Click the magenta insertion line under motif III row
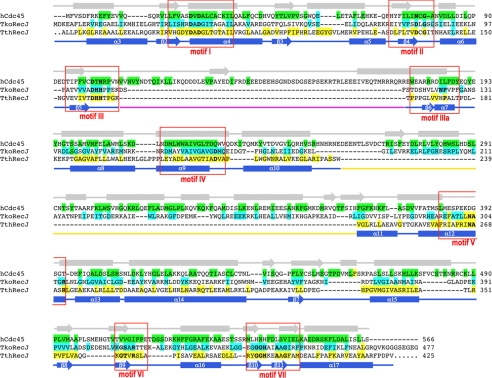This screenshot has width=492, height=378. pos(262,107)
